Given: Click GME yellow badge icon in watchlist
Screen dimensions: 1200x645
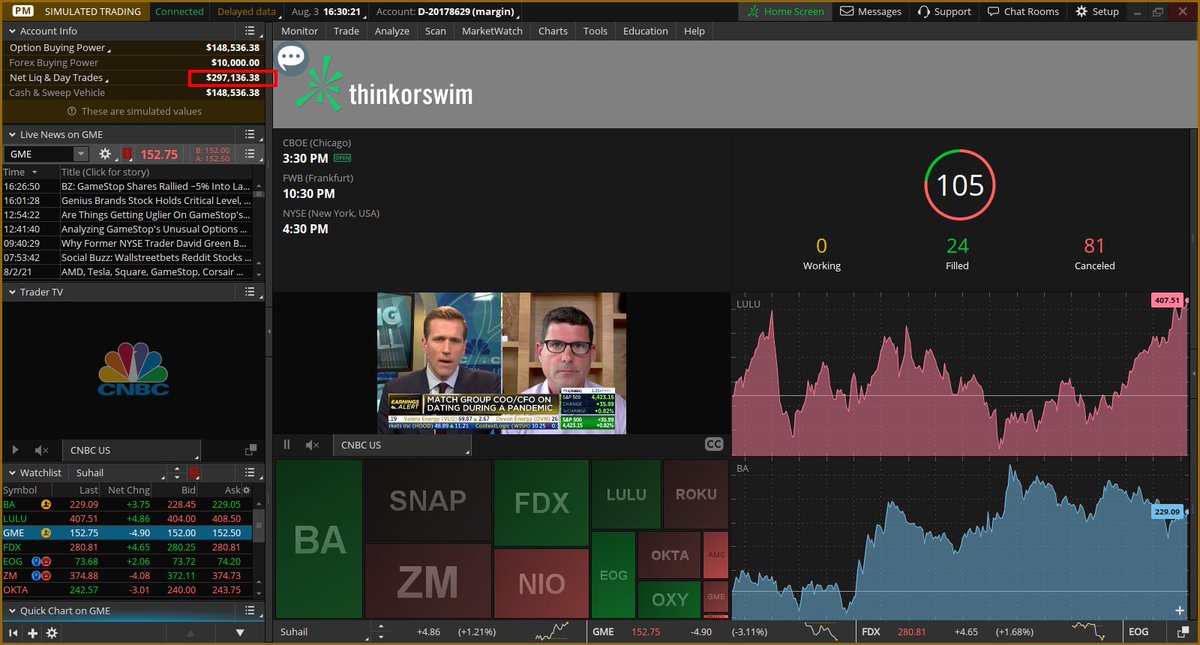Looking at the screenshot, I should [46, 533].
